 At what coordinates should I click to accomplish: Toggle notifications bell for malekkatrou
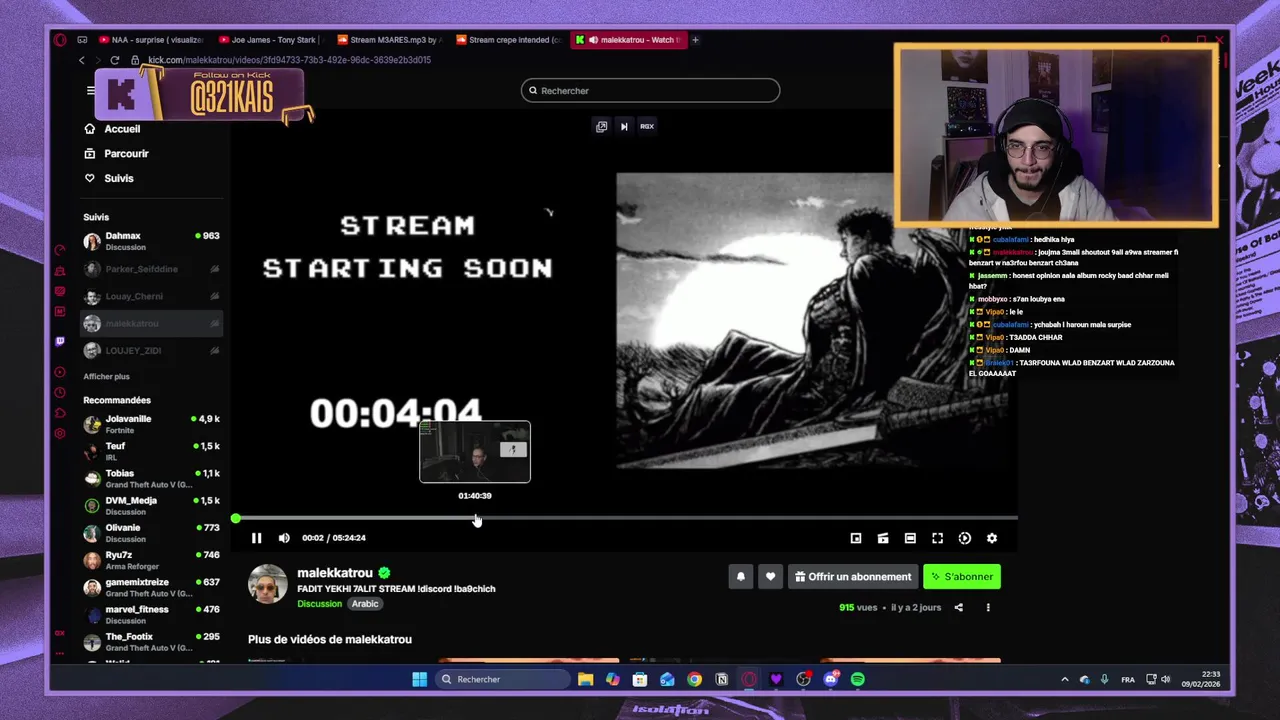point(741,576)
